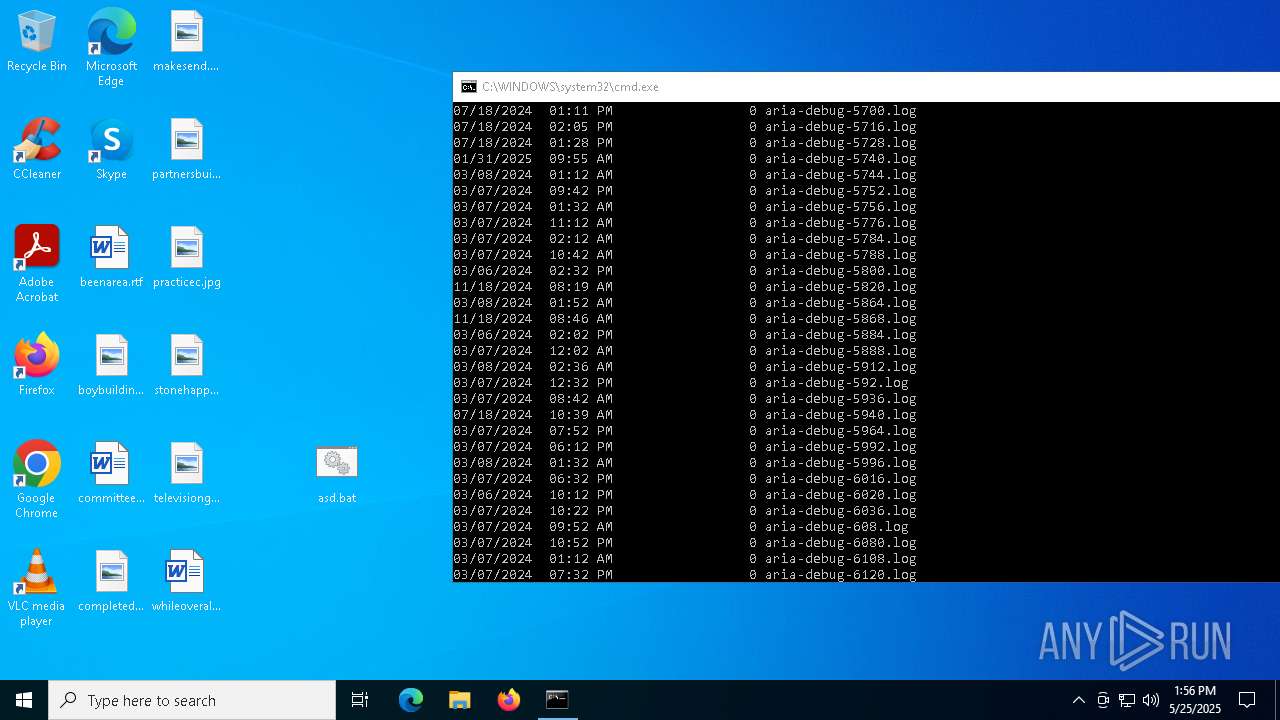Open File Explorer from the taskbar

(459, 700)
